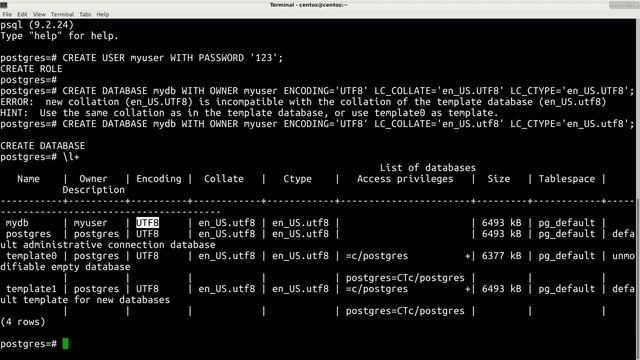Open the File menu

click(x=7, y=14)
